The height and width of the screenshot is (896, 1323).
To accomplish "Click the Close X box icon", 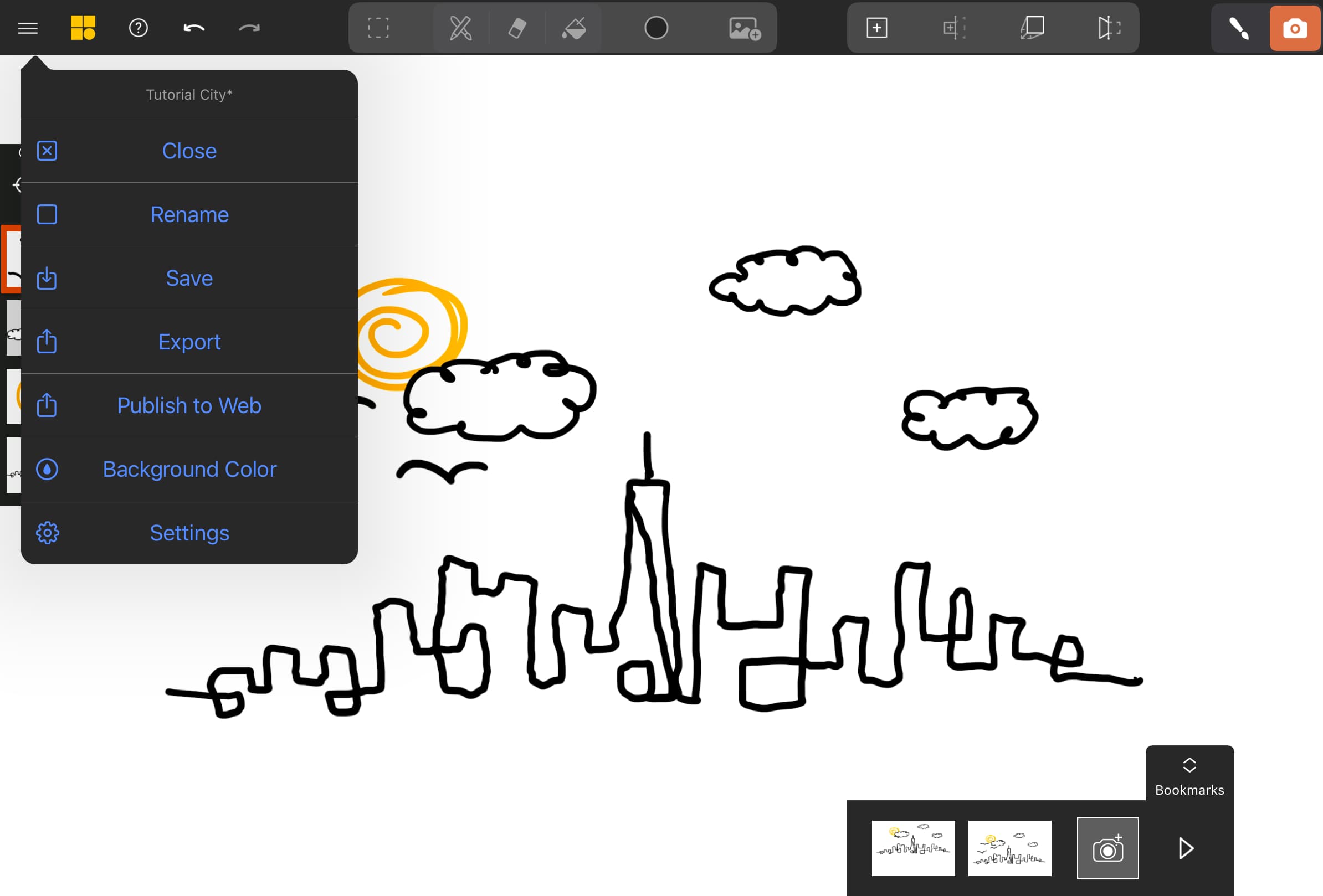I will 47,151.
